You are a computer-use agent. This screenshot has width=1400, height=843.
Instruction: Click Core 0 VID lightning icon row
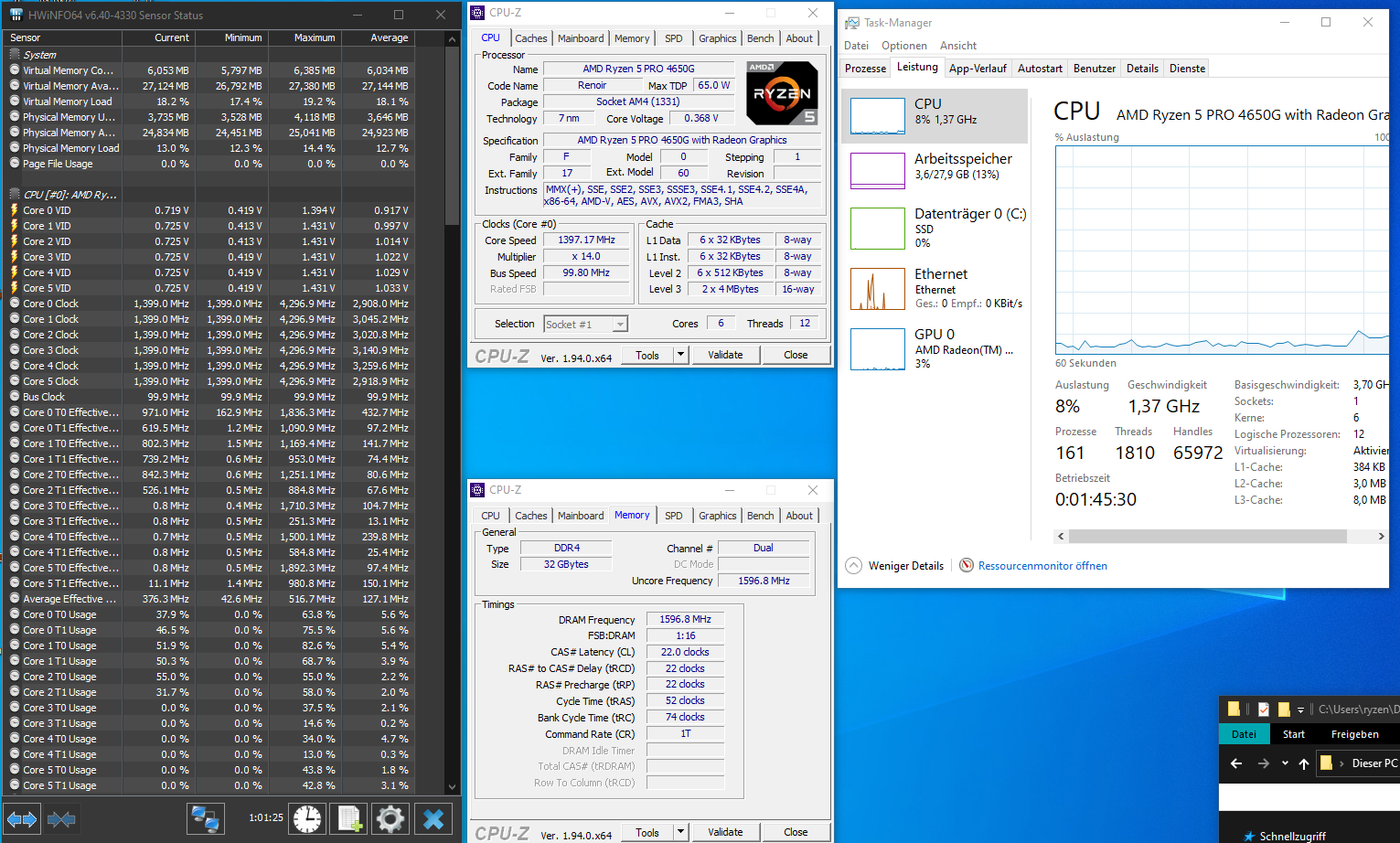pos(15,210)
